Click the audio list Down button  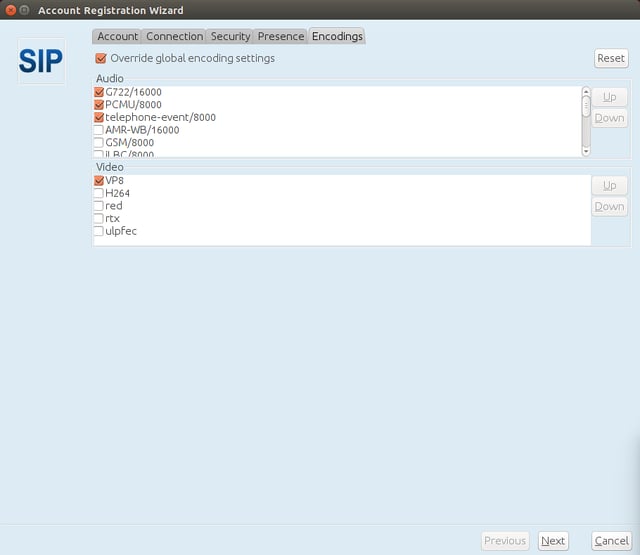609,118
